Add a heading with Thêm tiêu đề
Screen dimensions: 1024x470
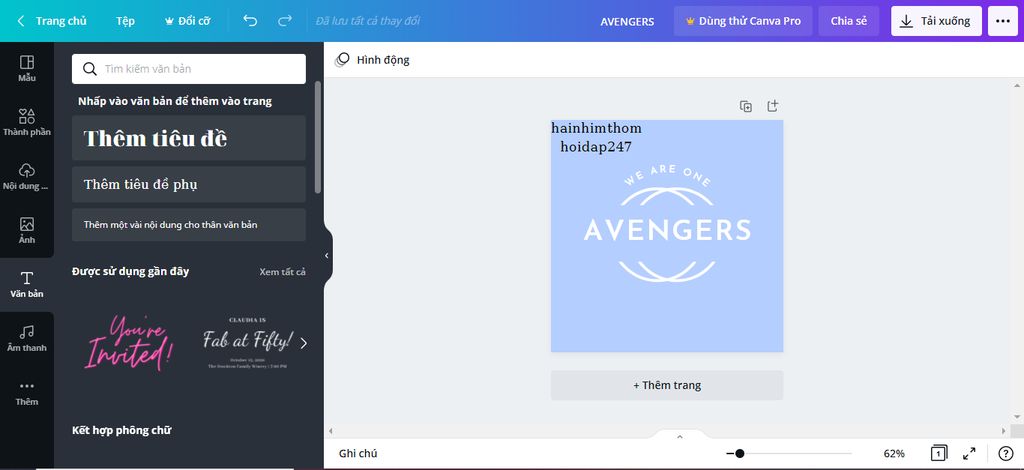[189, 138]
